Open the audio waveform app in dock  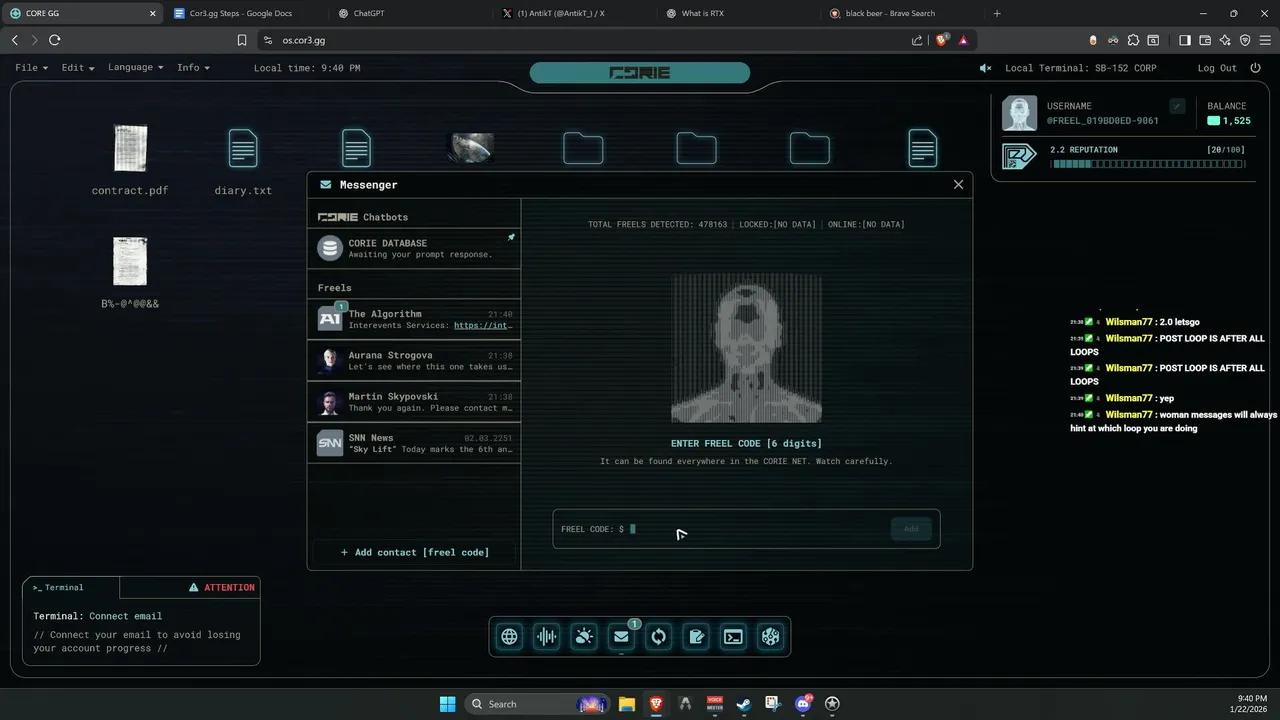pyautogui.click(x=547, y=637)
